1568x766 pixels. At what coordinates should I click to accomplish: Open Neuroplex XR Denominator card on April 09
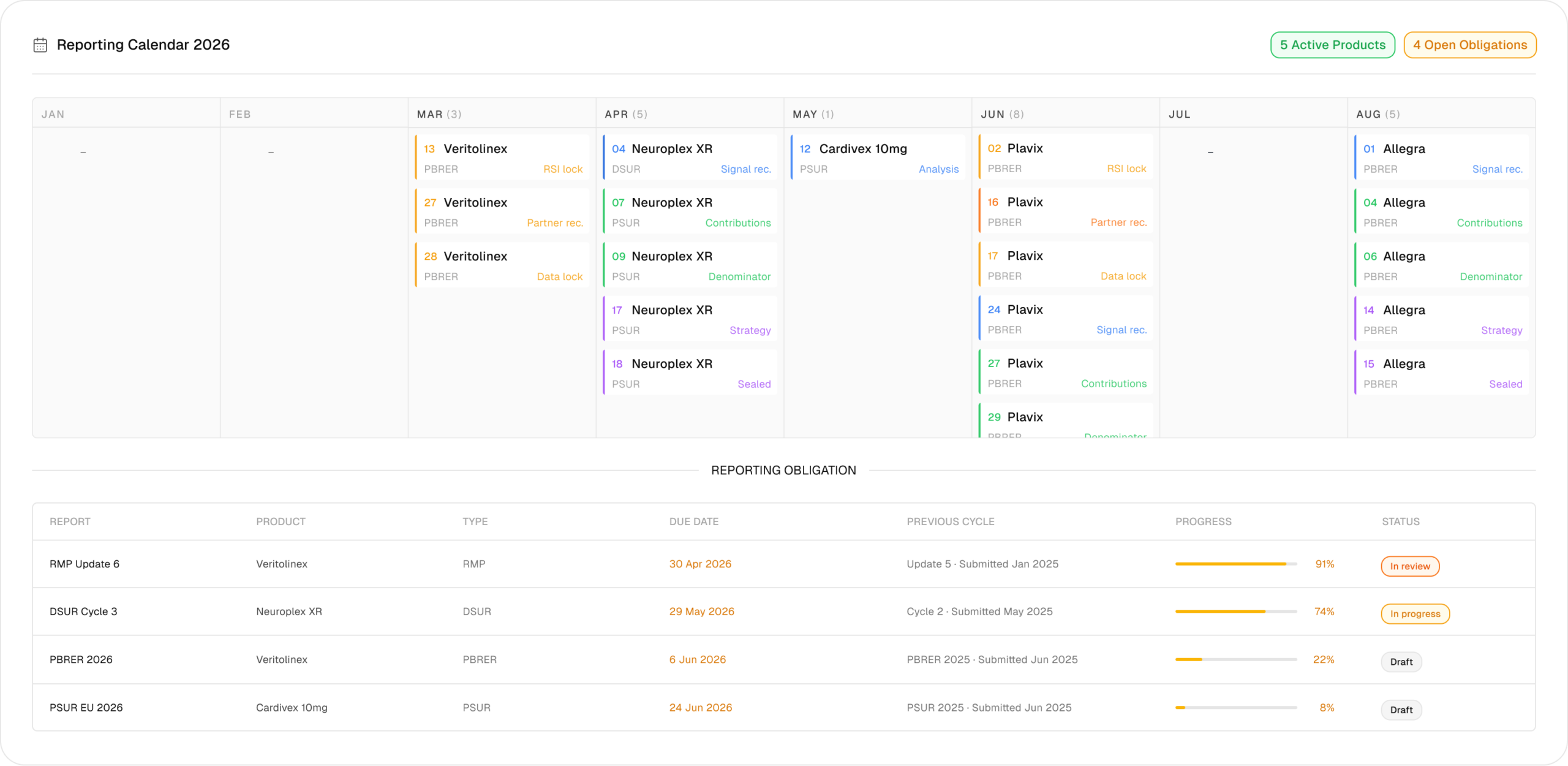[x=690, y=265]
